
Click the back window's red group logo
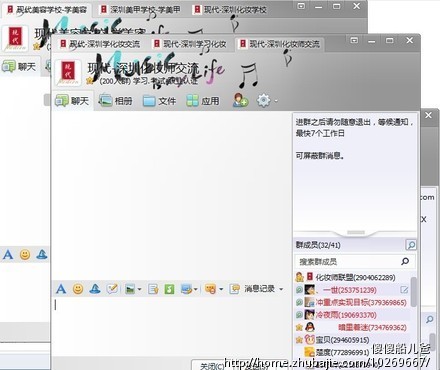pyautogui.click(x=15, y=38)
